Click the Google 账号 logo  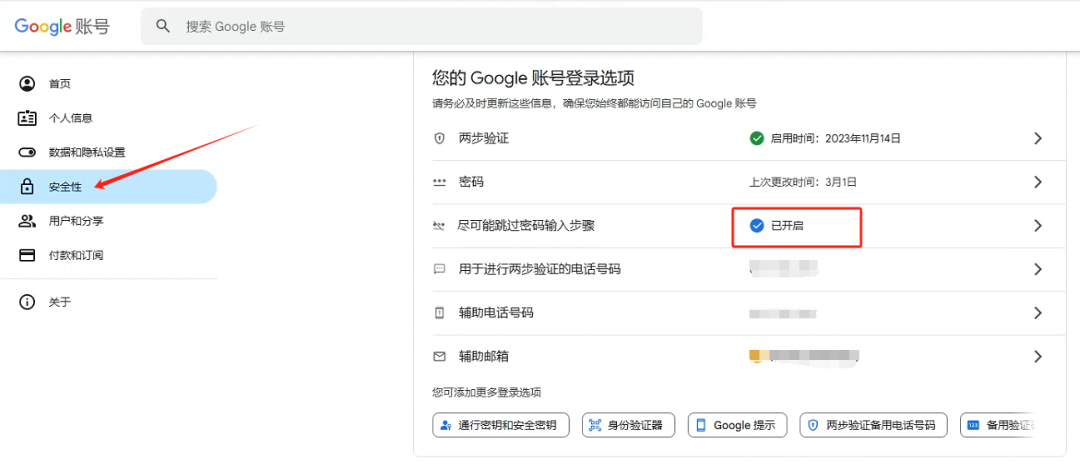click(62, 26)
